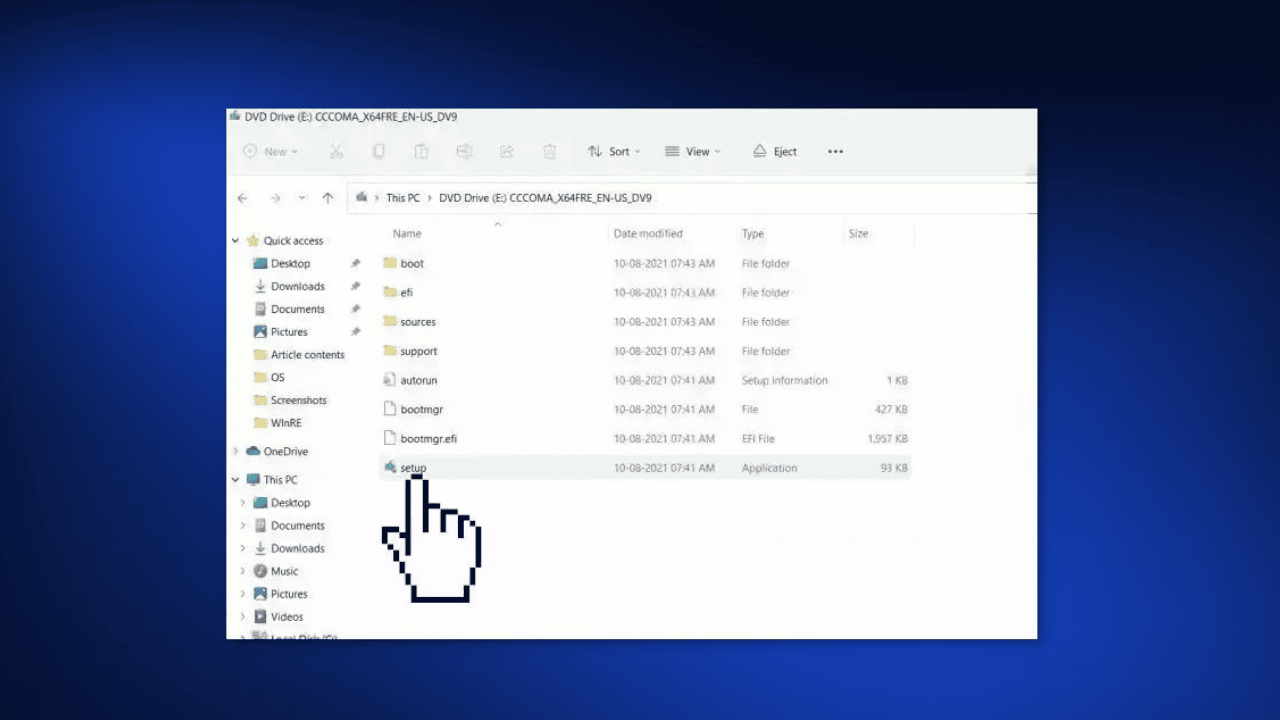Open the New dropdown button
Viewport: 1280px width, 720px height.
pos(270,152)
